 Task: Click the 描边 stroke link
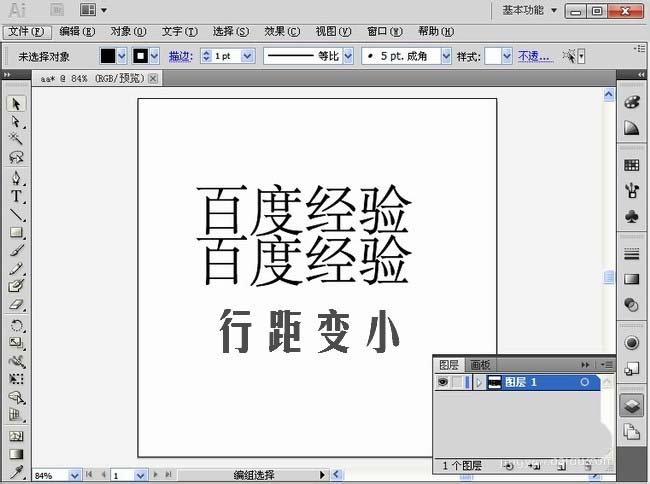[x=180, y=56]
